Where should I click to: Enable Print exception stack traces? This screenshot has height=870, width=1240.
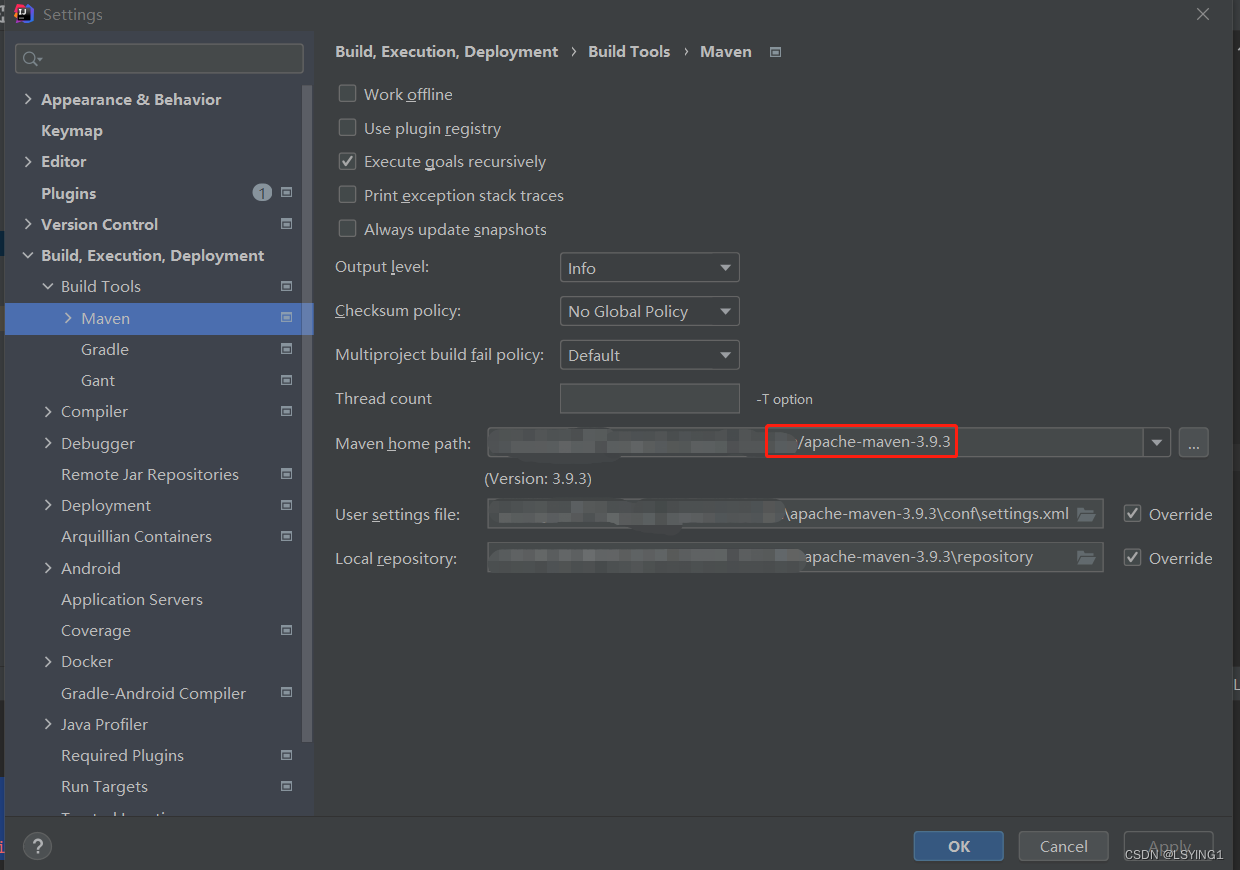pyautogui.click(x=347, y=195)
